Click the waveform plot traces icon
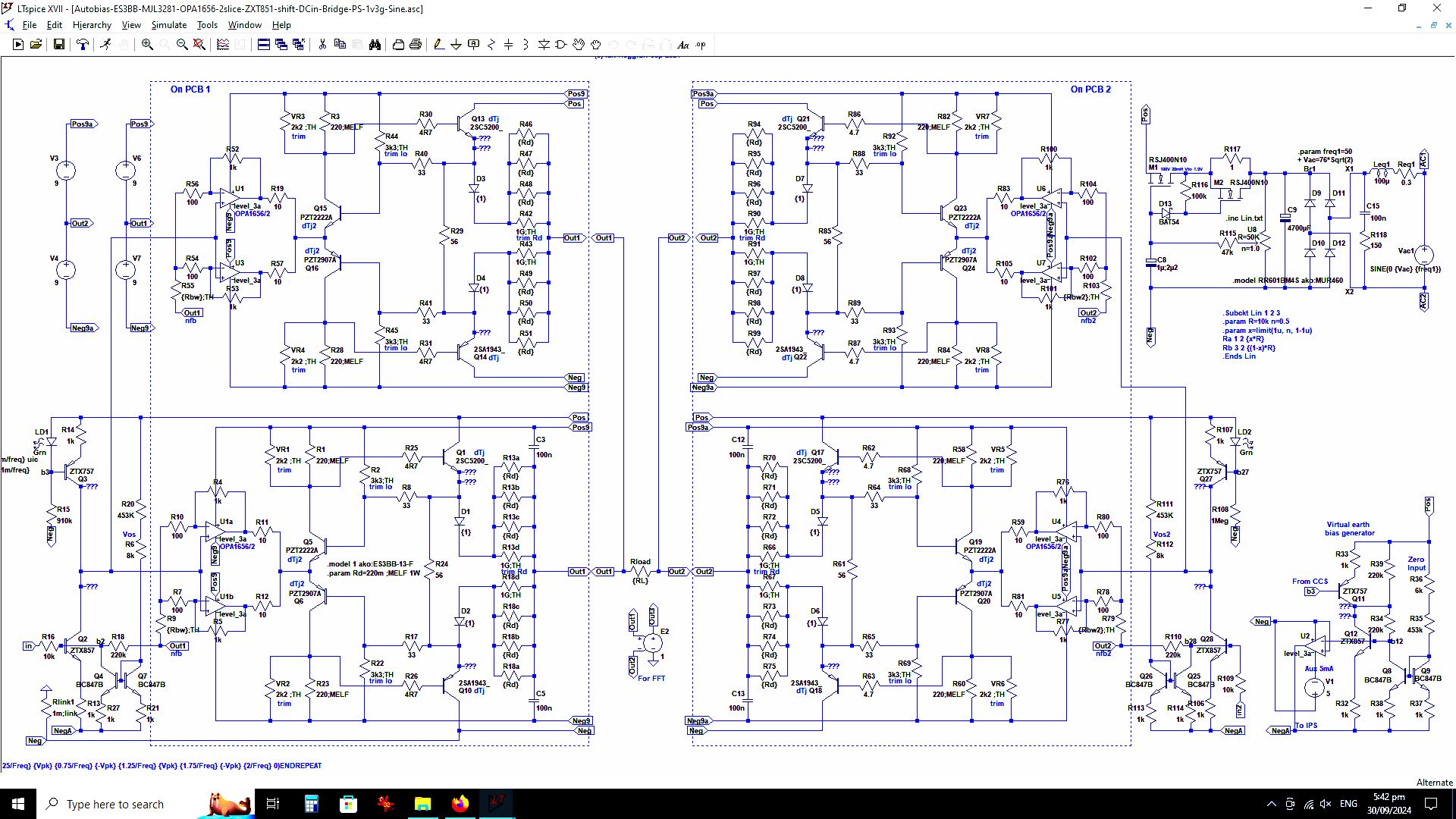The height and width of the screenshot is (819, 1456). point(223,45)
